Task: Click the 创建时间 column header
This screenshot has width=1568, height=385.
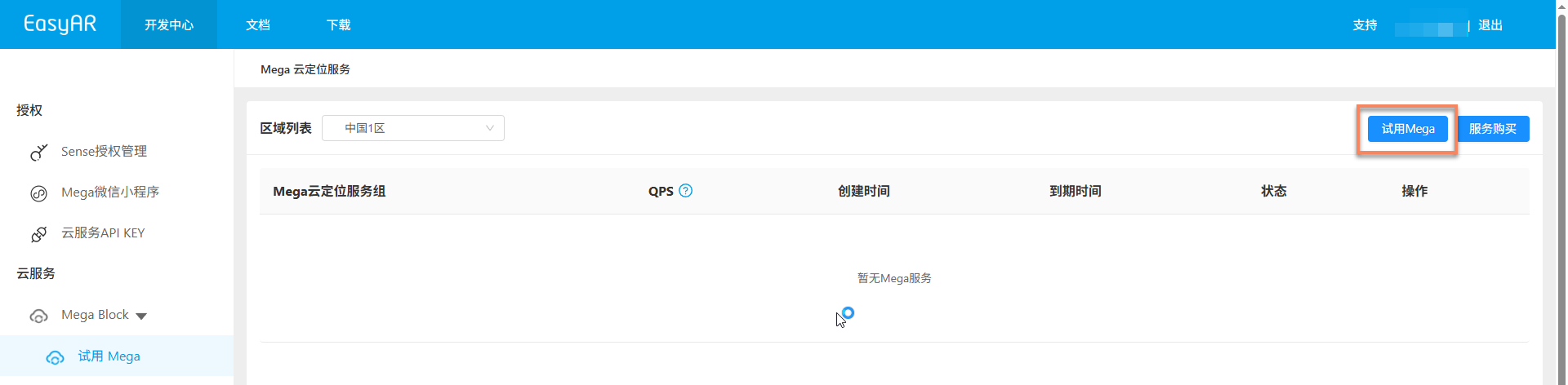Action: pos(863,192)
